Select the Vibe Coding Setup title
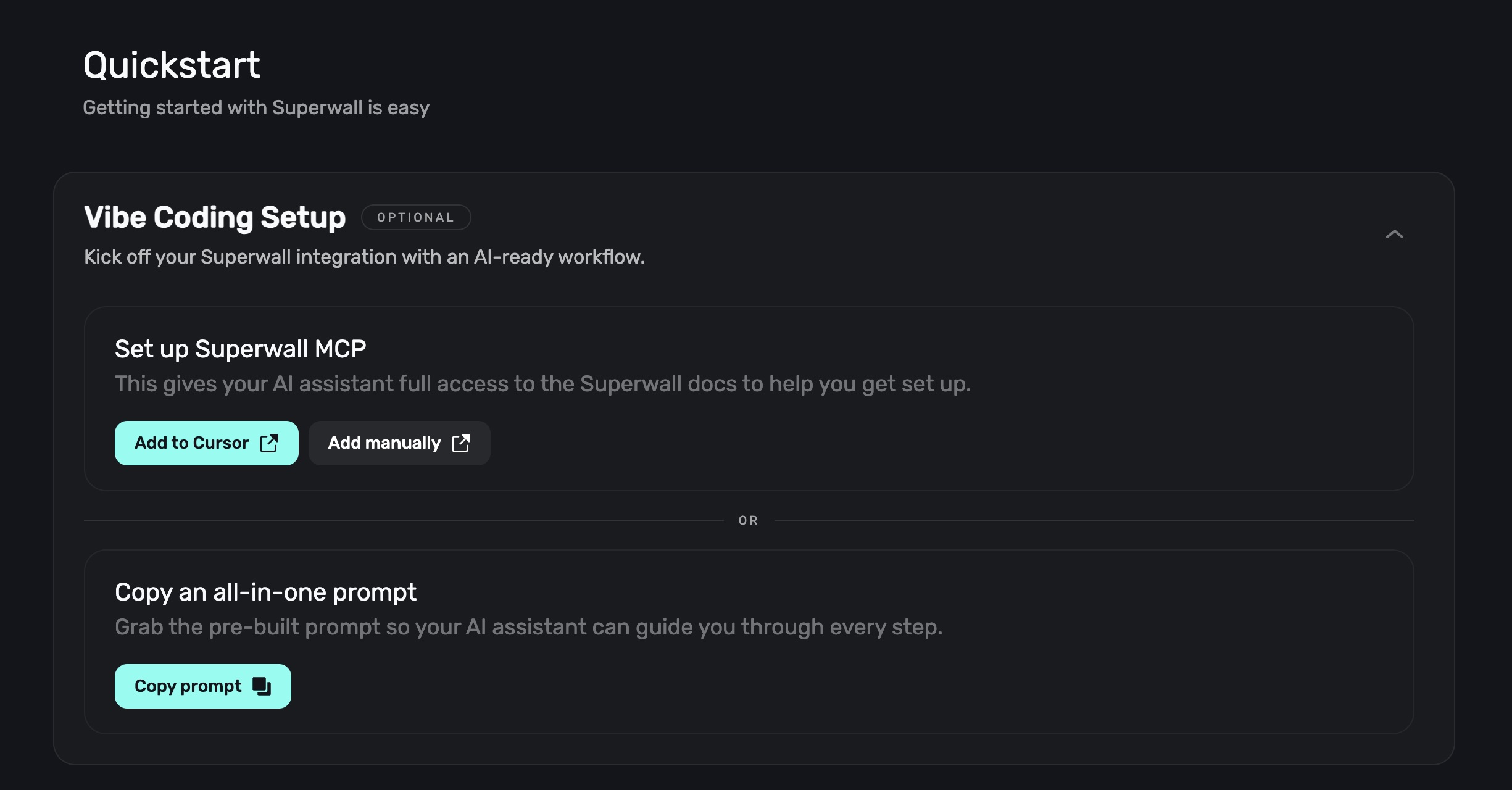This screenshot has height=790, width=1512. (215, 217)
